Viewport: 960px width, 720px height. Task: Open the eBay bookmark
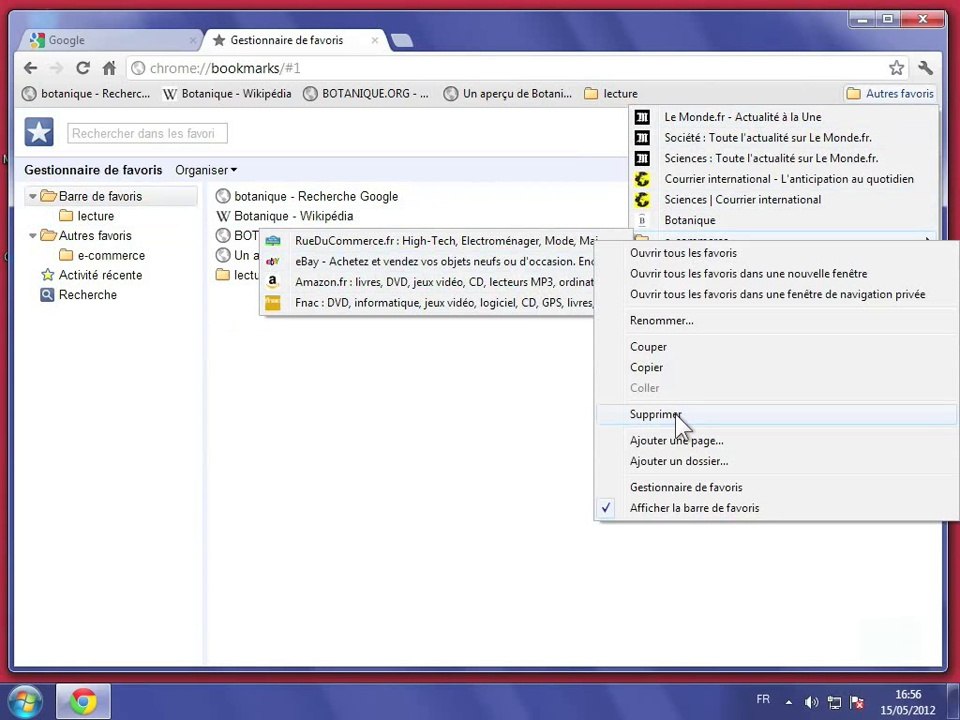pos(429,261)
